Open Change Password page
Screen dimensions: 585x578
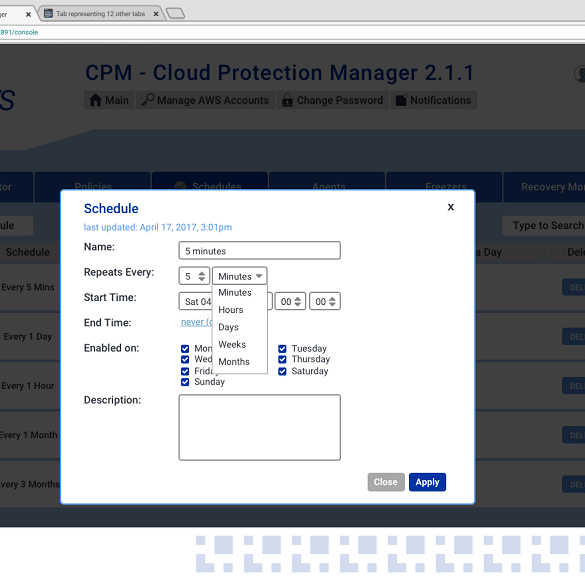[333, 100]
